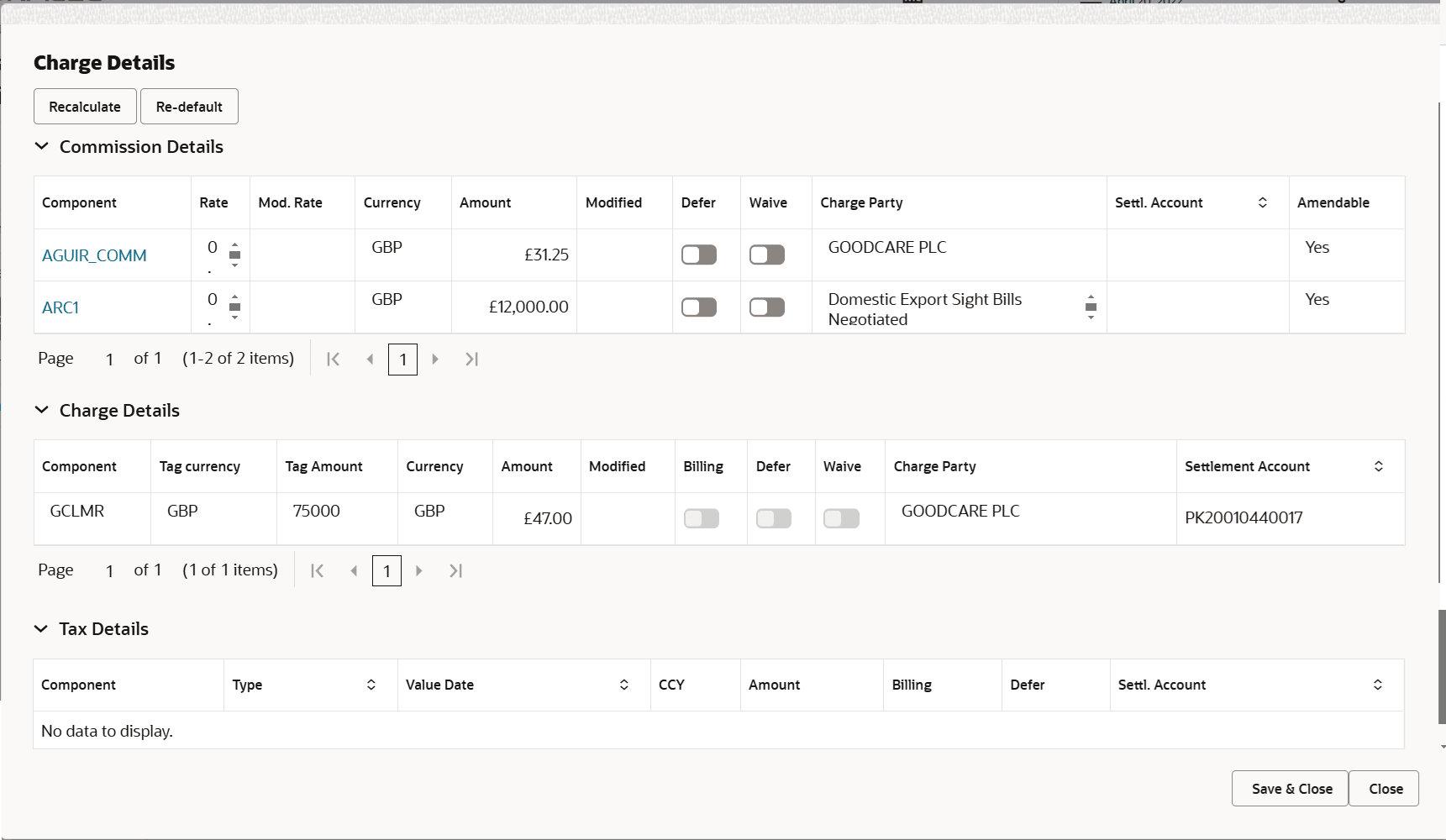Screen dimensions: 1446x840
Task: Go to first page of Commission Details
Action: (x=333, y=359)
